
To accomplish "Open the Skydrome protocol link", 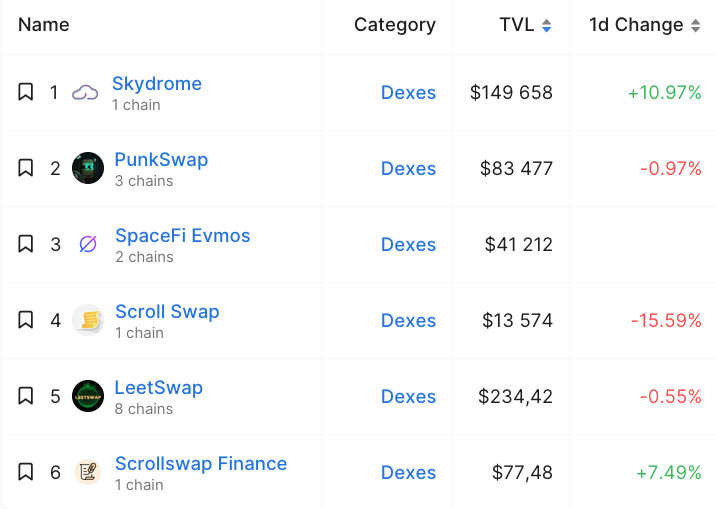I will 157,83.
